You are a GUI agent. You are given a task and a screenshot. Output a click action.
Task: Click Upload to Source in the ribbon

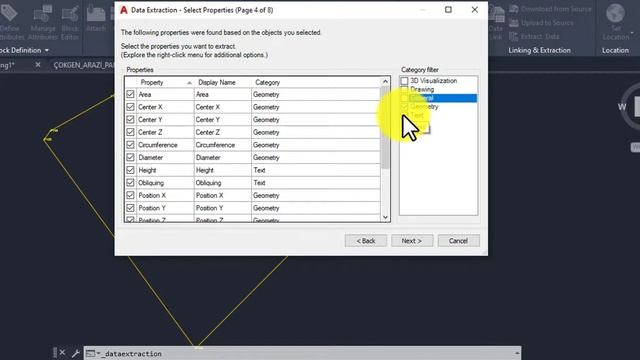point(542,23)
